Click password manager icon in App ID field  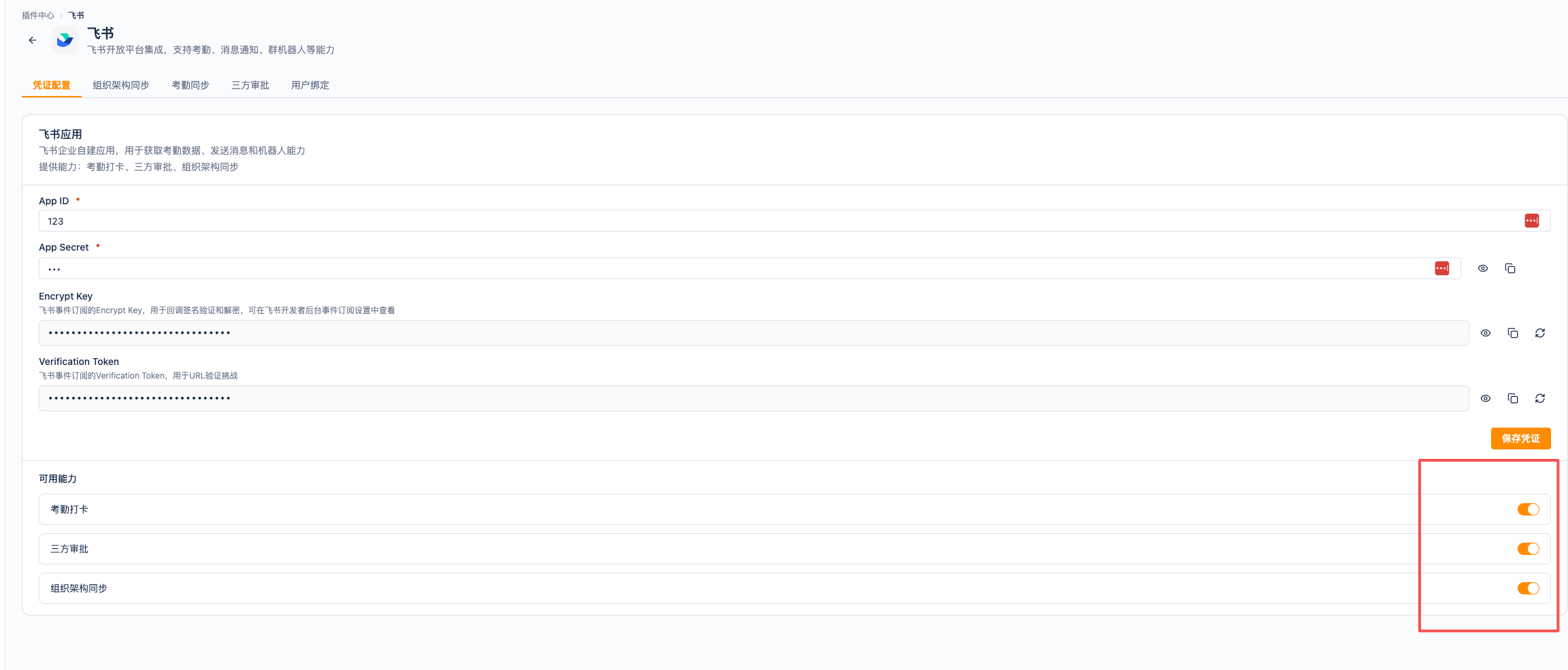click(1531, 221)
